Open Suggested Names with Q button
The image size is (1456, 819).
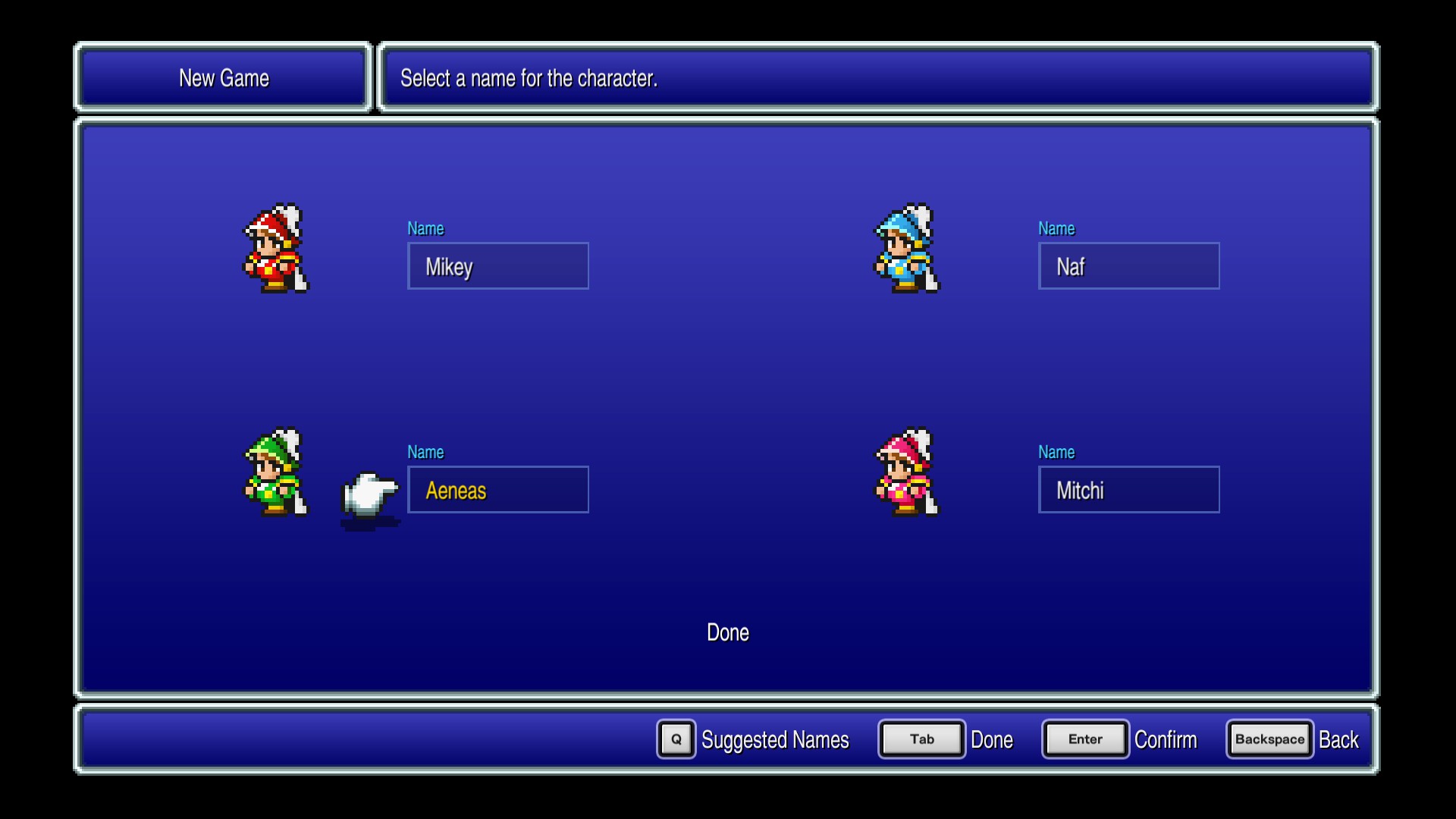click(x=675, y=740)
